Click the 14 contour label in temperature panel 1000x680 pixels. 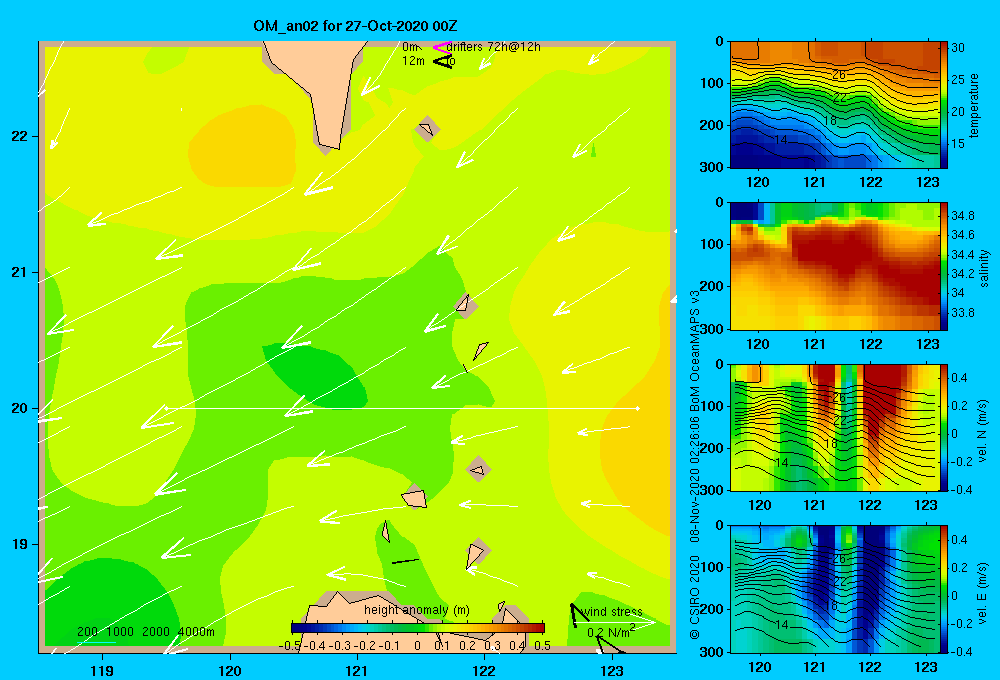[781, 139]
